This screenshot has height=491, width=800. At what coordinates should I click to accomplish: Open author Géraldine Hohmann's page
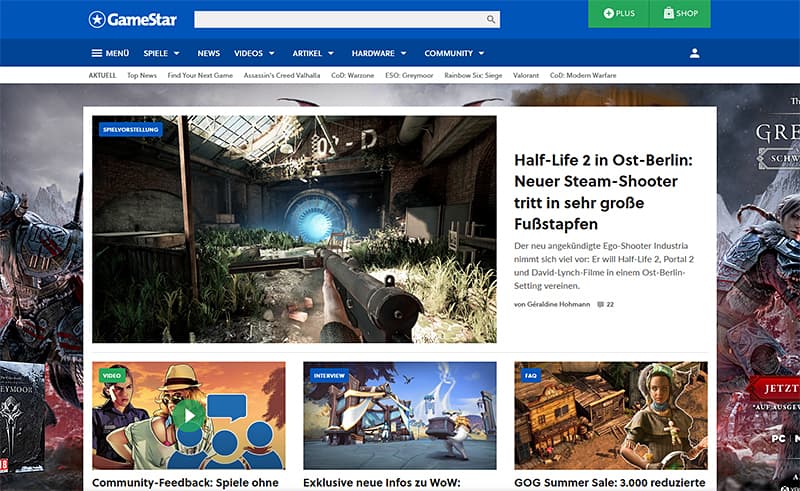558,304
